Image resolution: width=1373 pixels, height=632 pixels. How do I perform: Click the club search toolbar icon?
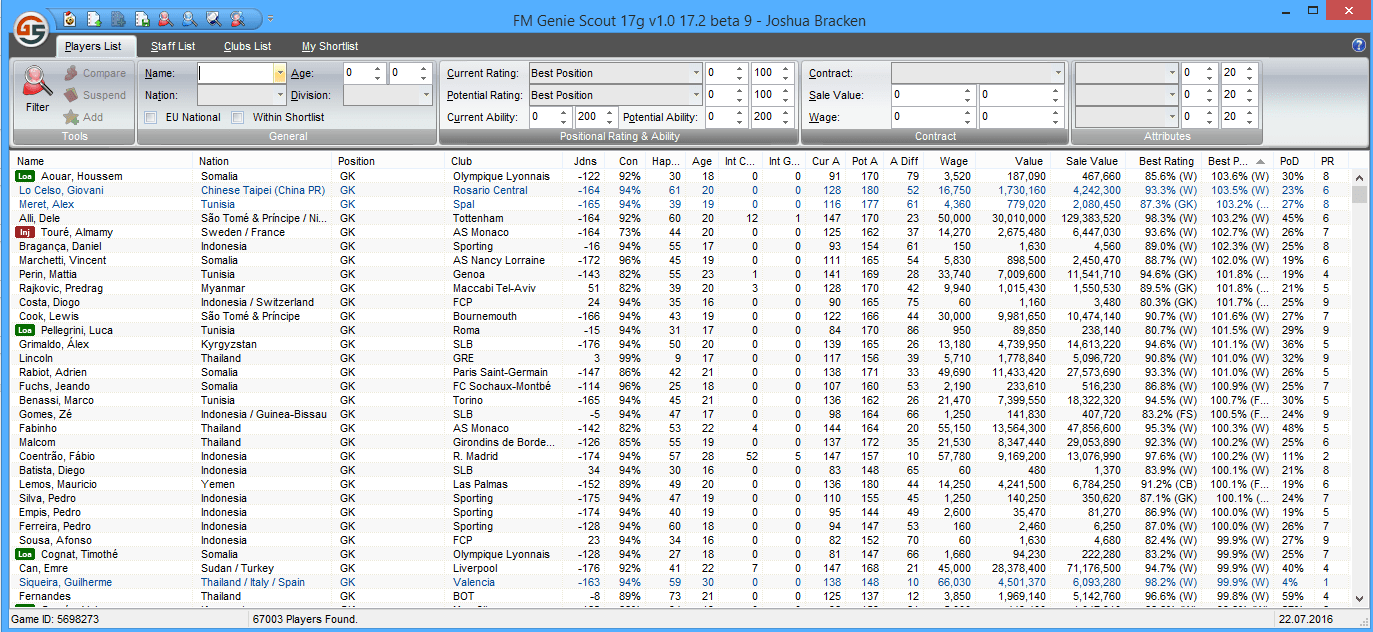click(213, 19)
